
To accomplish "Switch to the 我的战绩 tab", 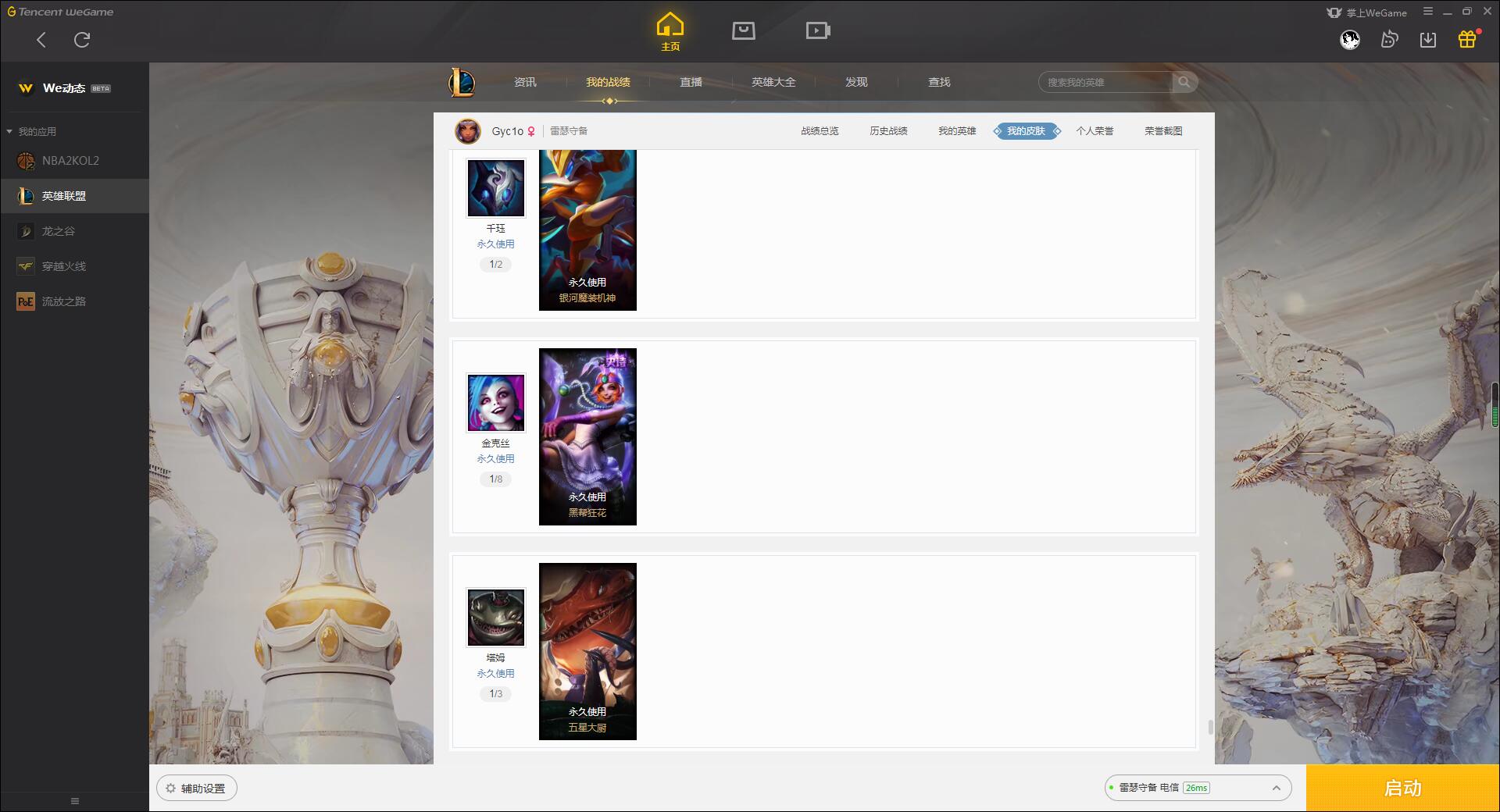I will pyautogui.click(x=608, y=82).
